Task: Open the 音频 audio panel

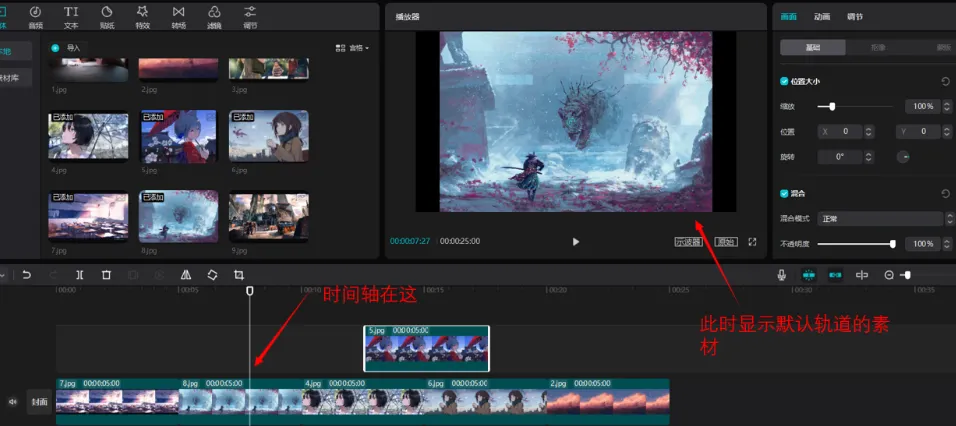Action: click(35, 17)
